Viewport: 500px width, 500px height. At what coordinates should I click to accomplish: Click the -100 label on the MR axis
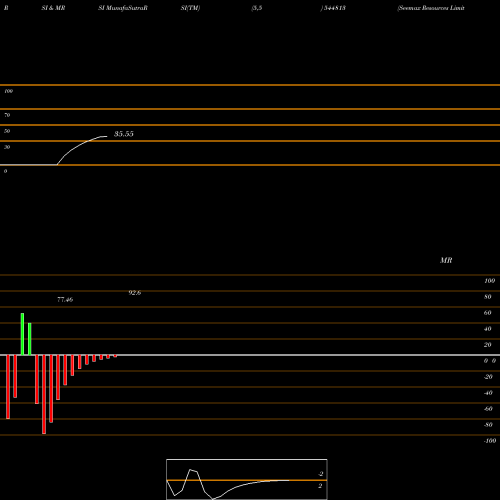[490, 441]
